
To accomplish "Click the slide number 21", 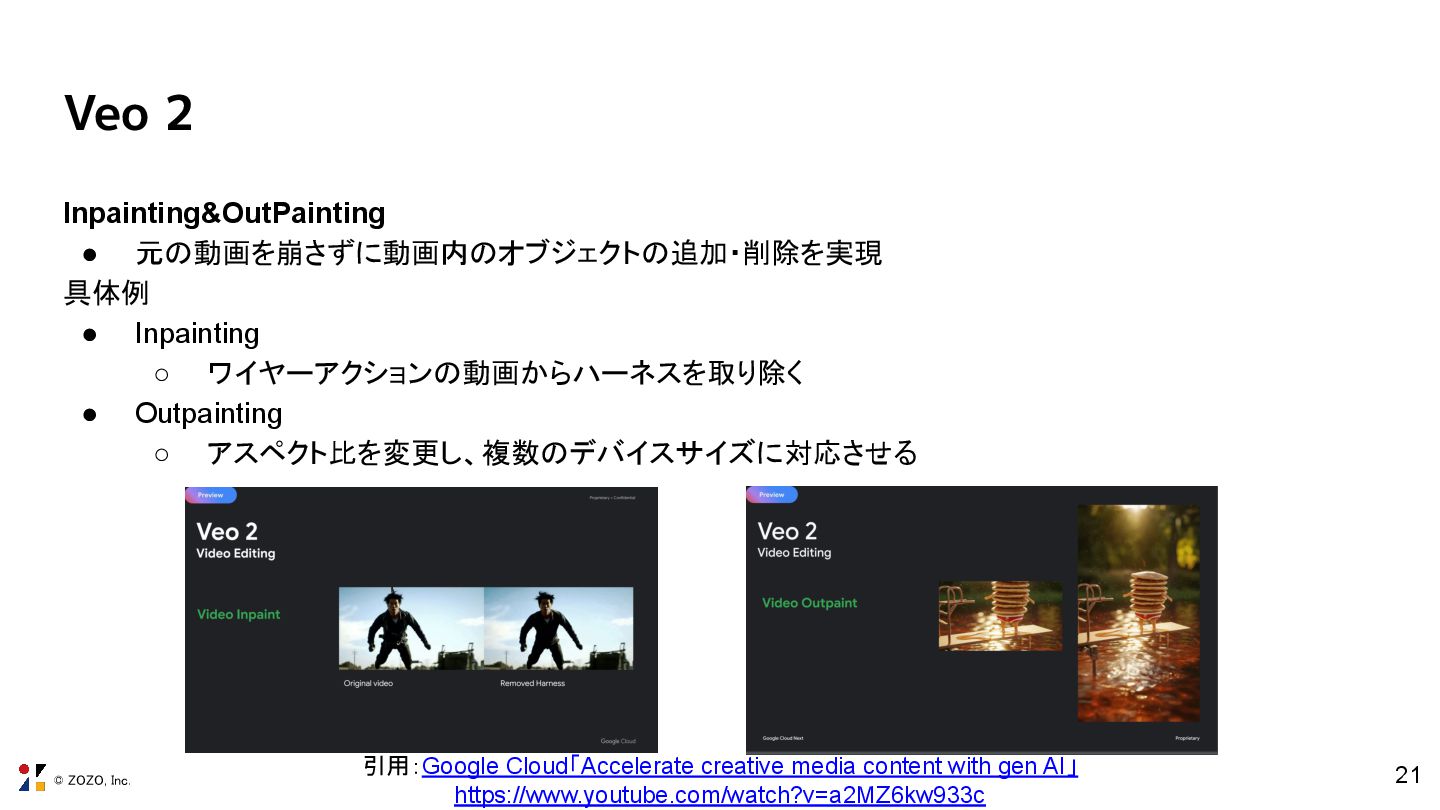I will click(x=1407, y=774).
